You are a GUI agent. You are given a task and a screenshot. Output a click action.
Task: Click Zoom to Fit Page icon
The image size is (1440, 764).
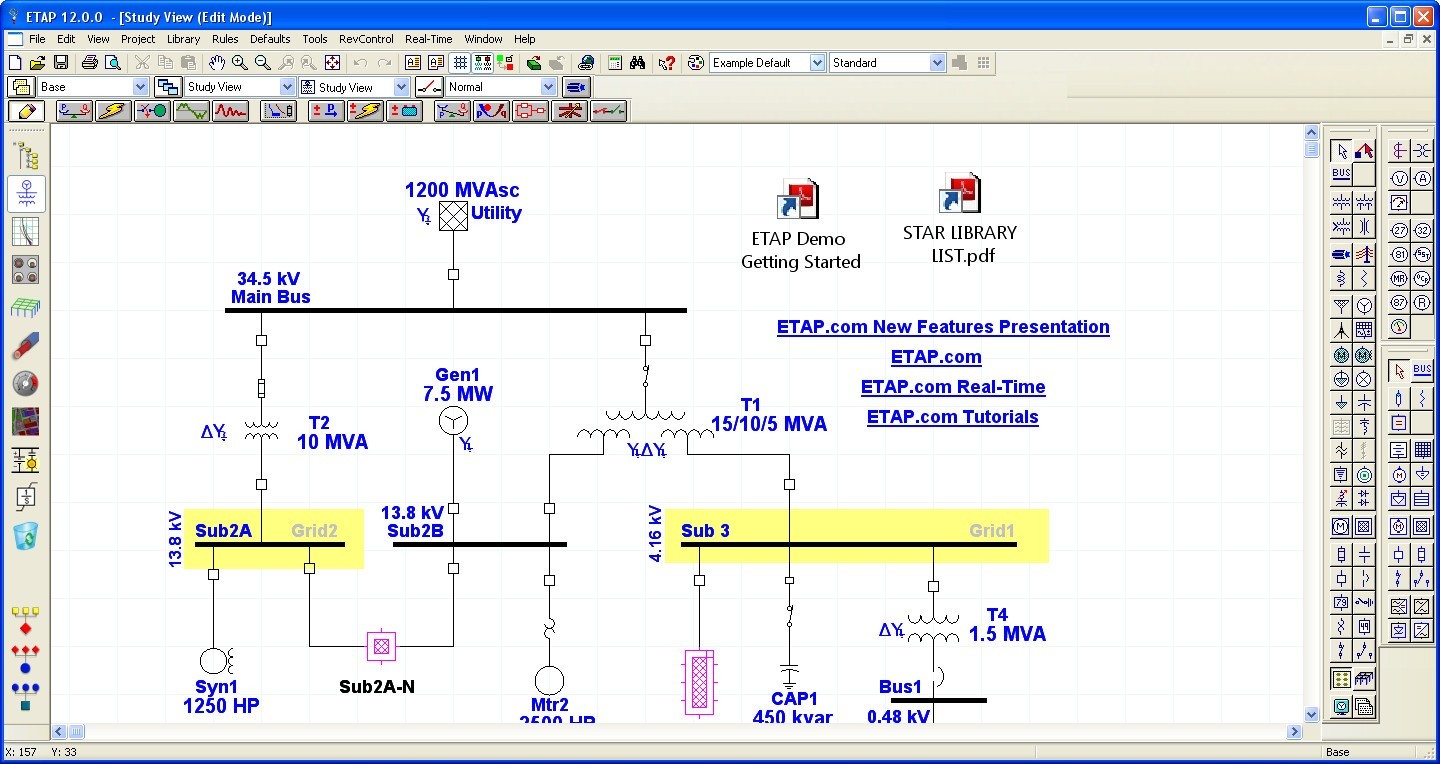point(333,62)
